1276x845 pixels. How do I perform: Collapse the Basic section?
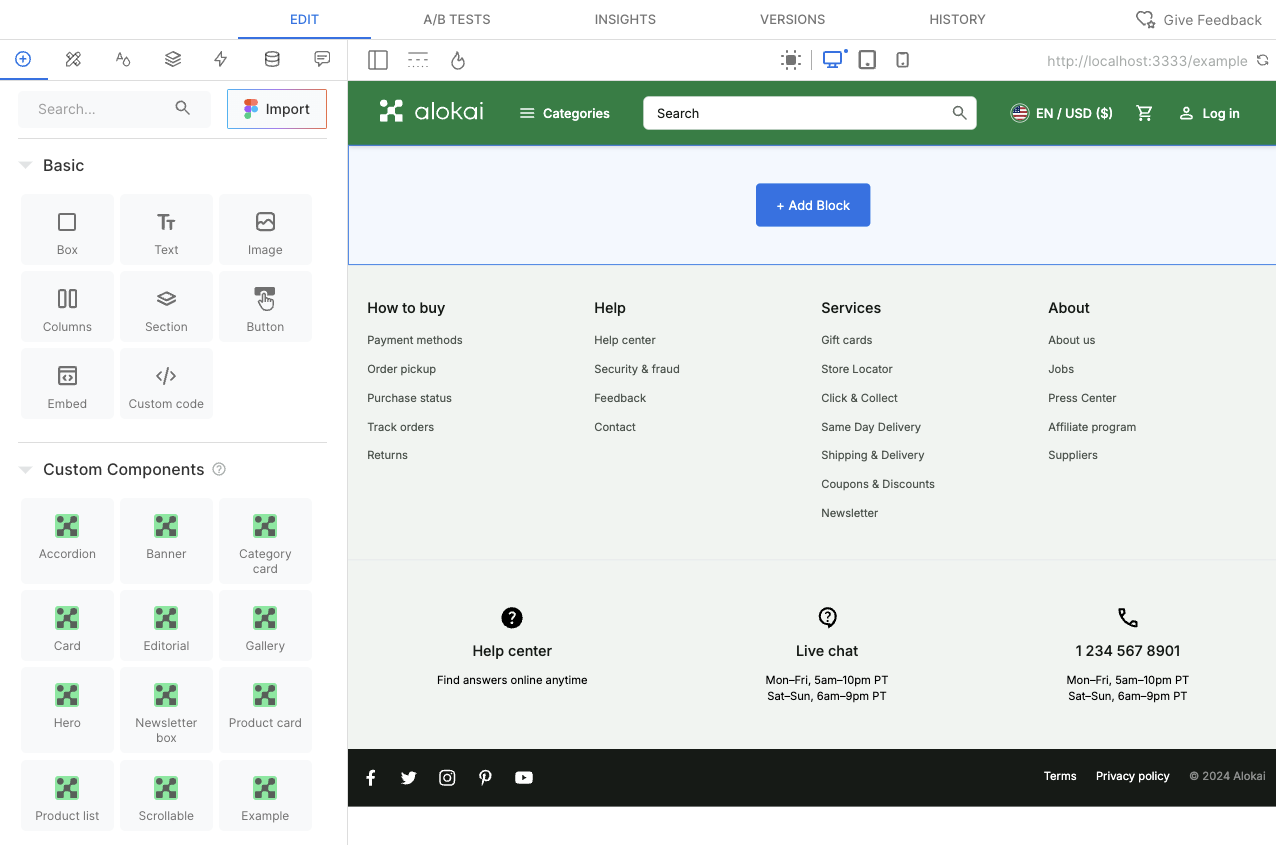(x=26, y=165)
